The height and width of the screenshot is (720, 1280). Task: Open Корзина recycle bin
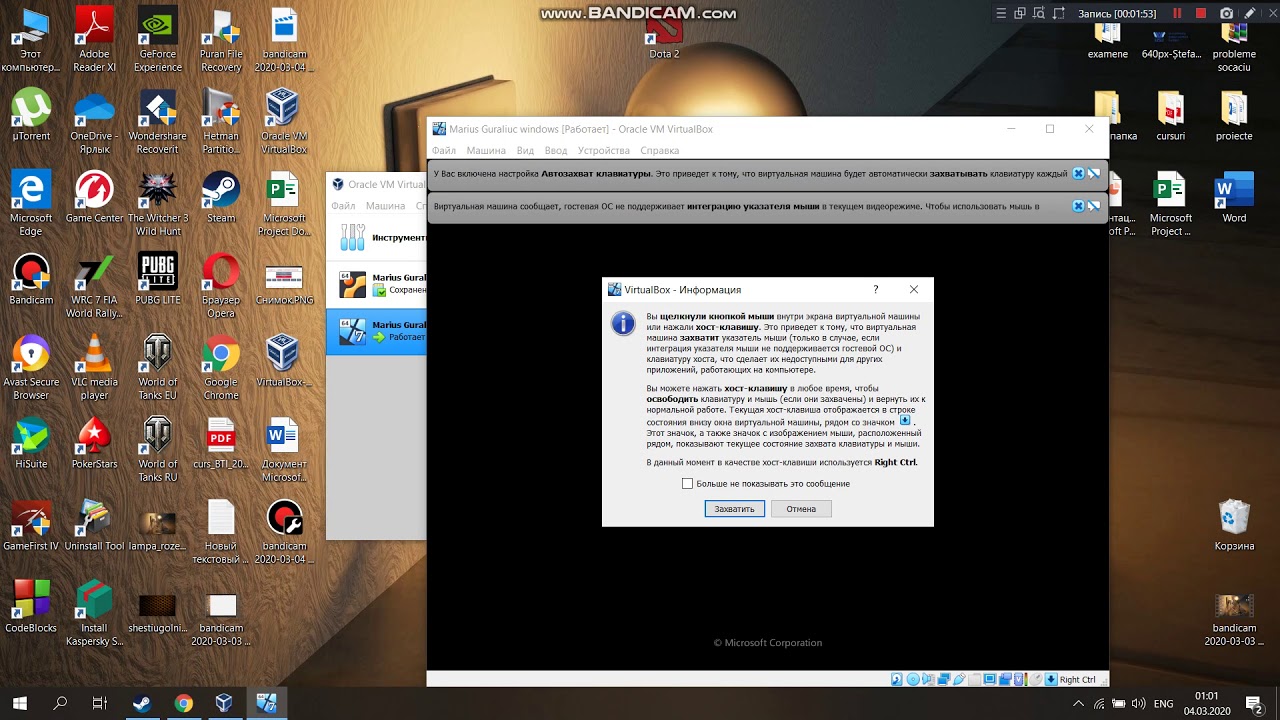(x=1234, y=525)
